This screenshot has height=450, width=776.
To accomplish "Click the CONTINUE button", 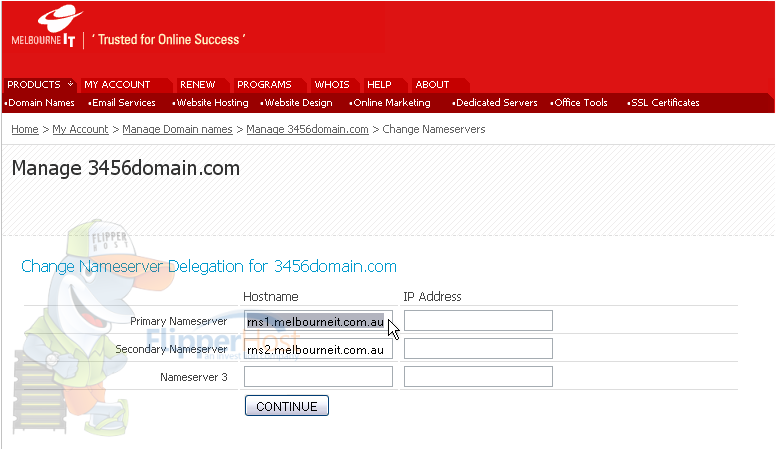I will pos(287,406).
